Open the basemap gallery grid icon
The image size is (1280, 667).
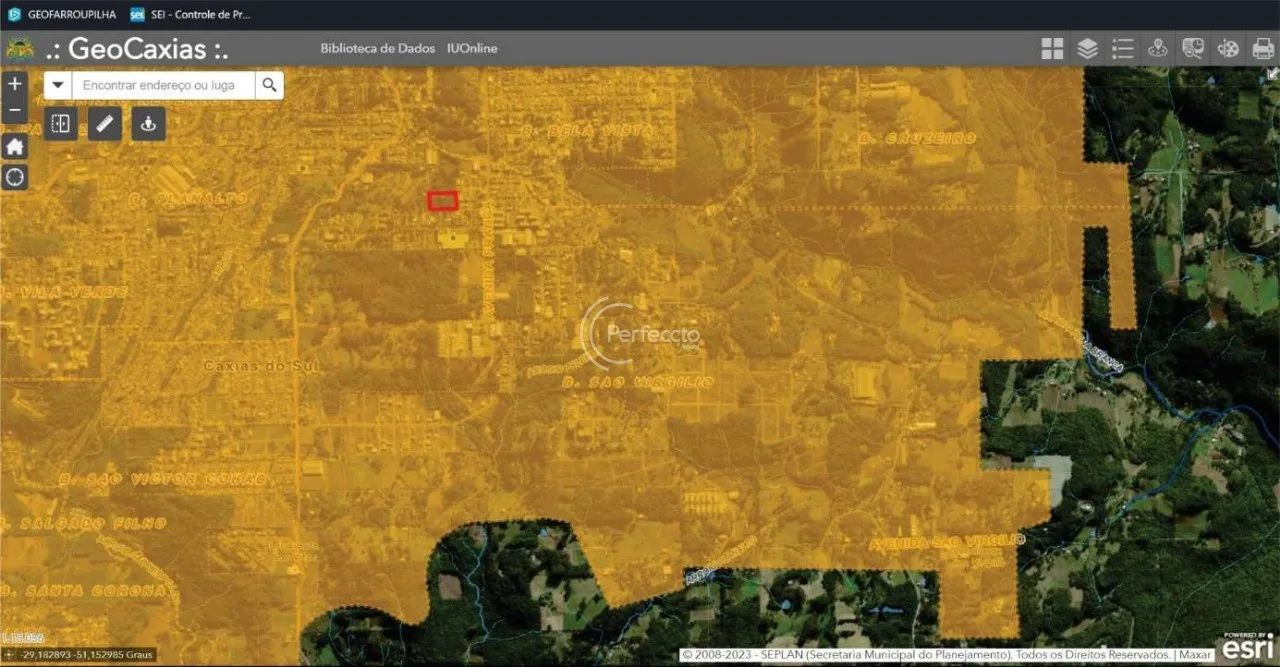(x=1052, y=49)
